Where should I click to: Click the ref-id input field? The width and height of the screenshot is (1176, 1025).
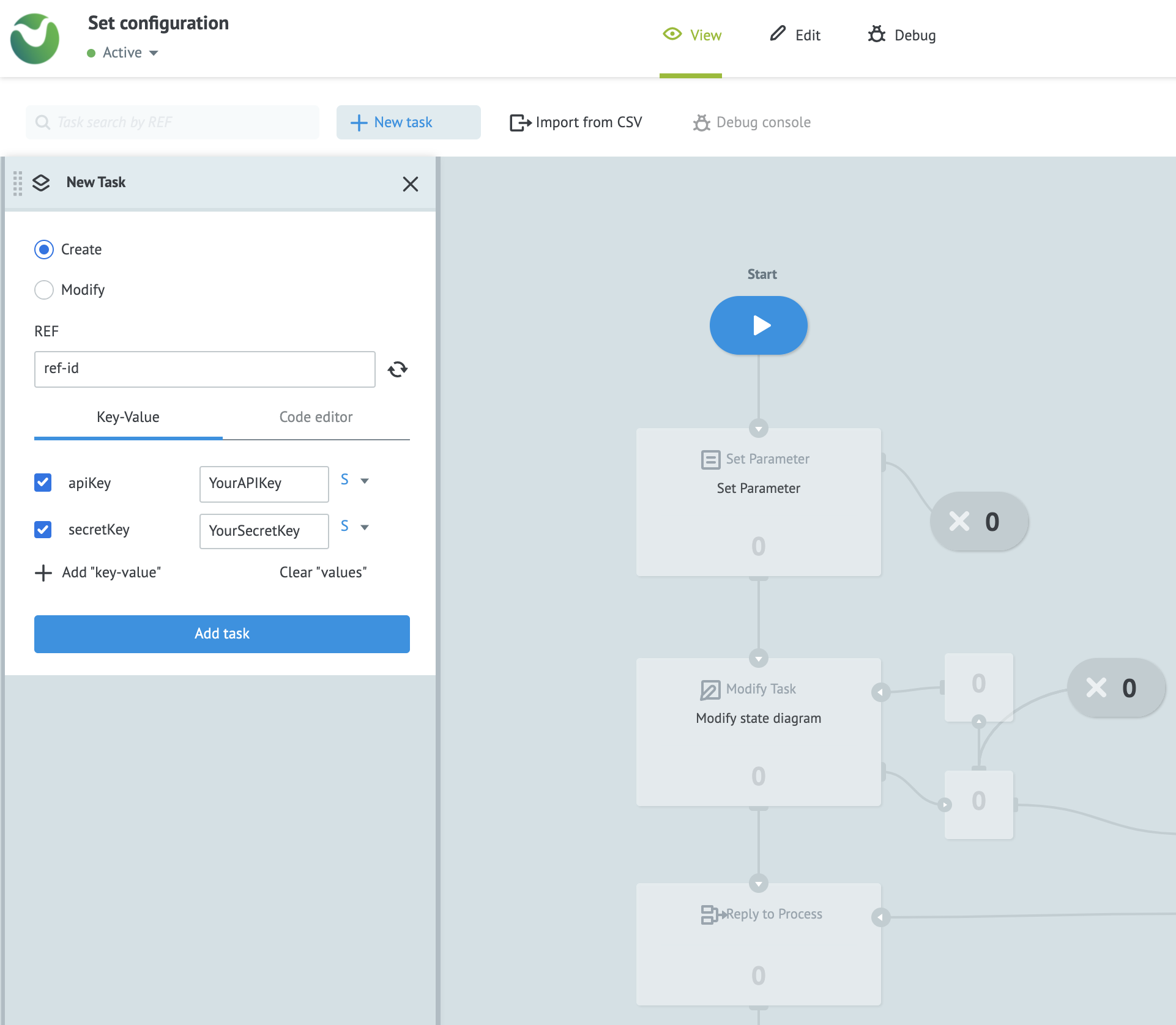pyautogui.click(x=204, y=369)
